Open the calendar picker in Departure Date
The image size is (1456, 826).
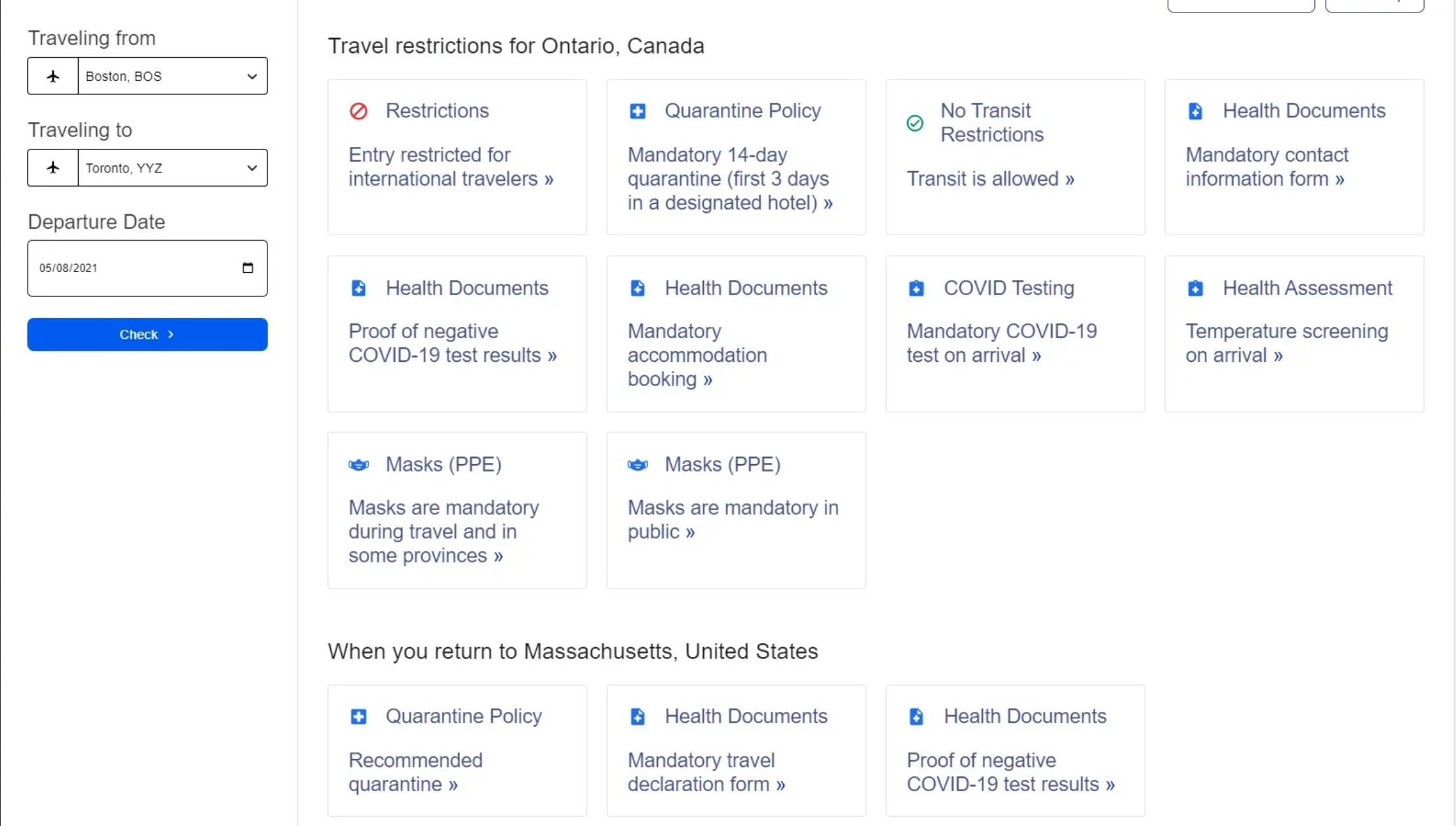[248, 267]
